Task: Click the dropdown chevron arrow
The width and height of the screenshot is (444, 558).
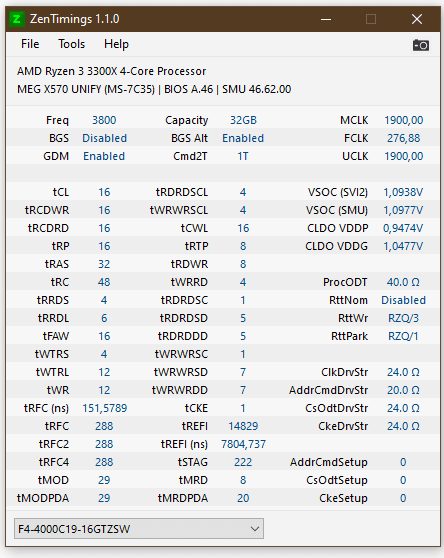Action: coord(255,529)
